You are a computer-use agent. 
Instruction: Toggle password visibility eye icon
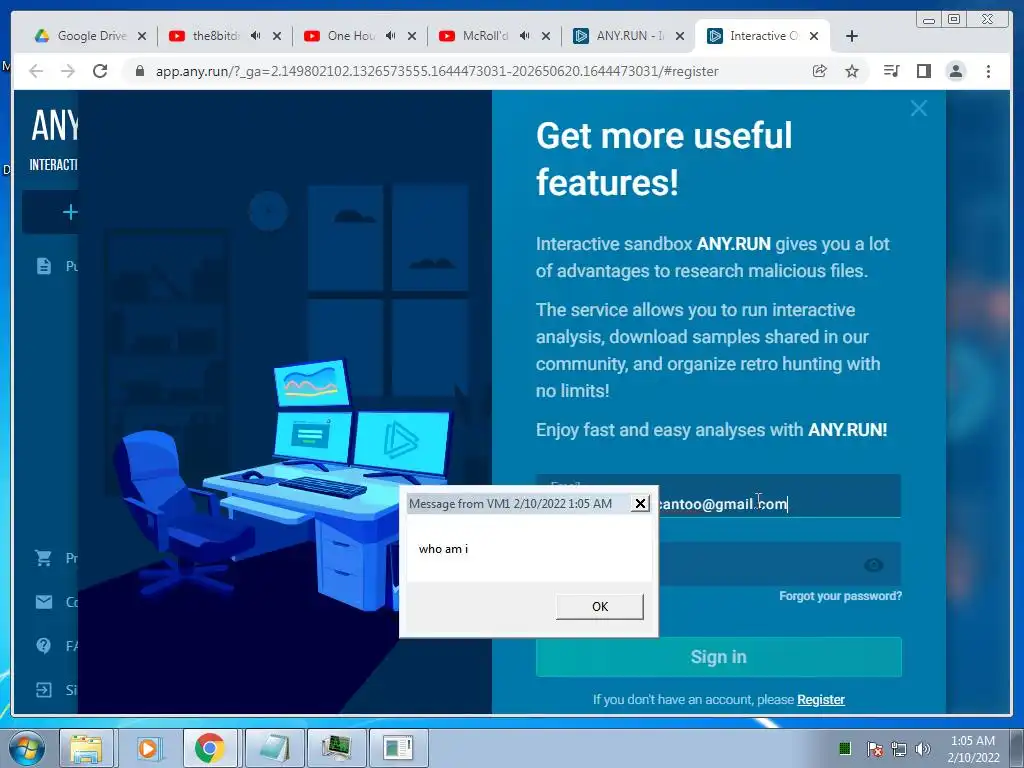874,565
